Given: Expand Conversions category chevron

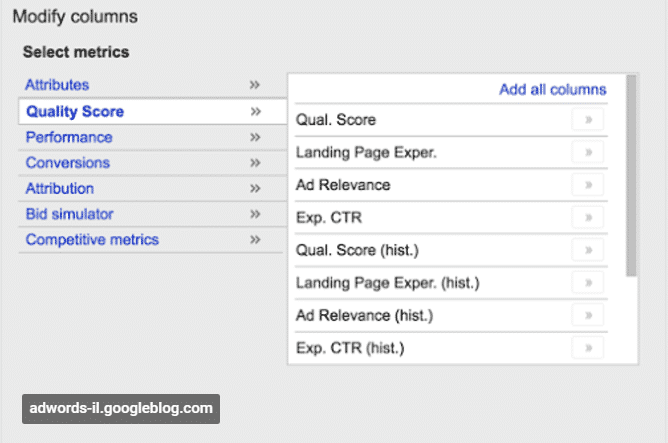Looking at the screenshot, I should pyautogui.click(x=255, y=163).
